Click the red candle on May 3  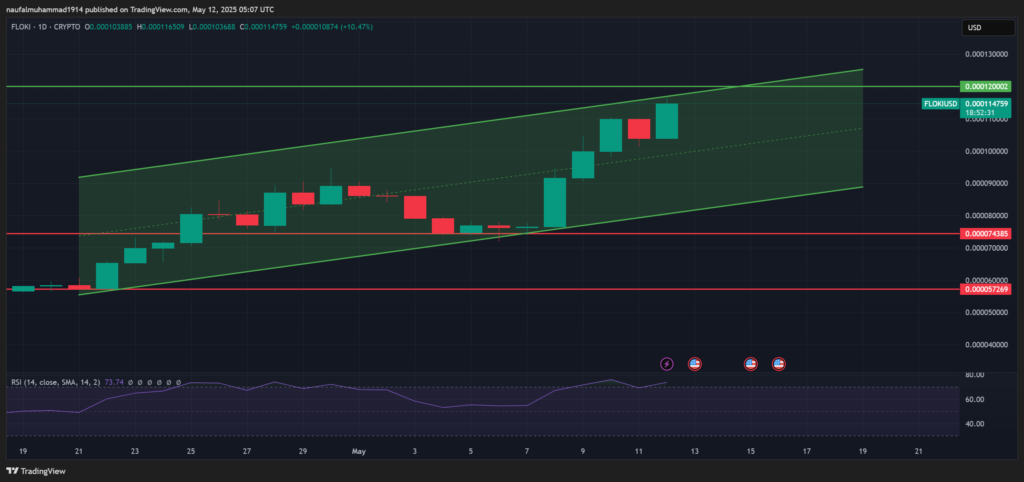click(x=415, y=207)
